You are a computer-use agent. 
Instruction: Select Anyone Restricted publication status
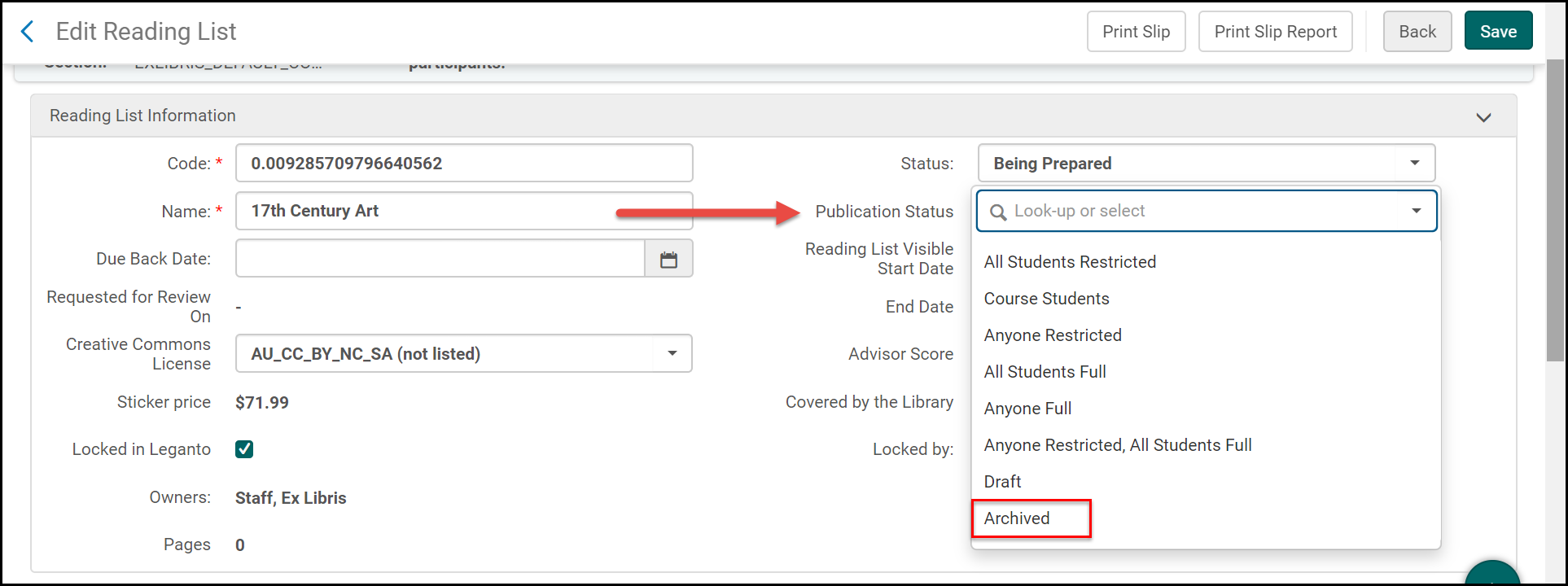pyautogui.click(x=1053, y=335)
